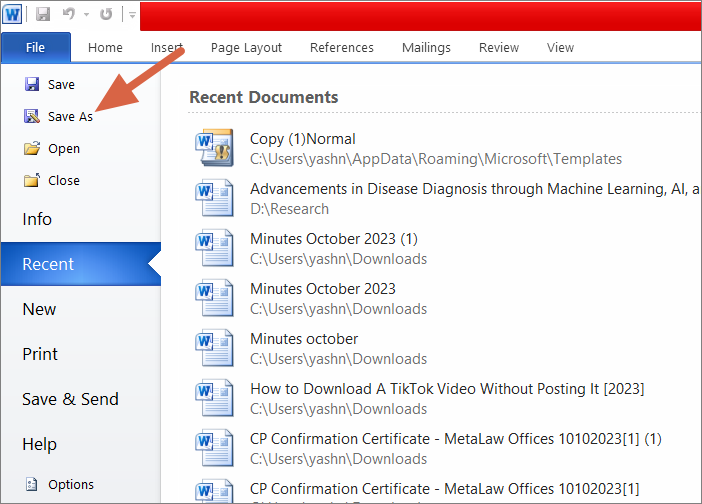Image resolution: width=702 pixels, height=504 pixels.
Task: Click the Templates folder path text
Action: click(436, 159)
